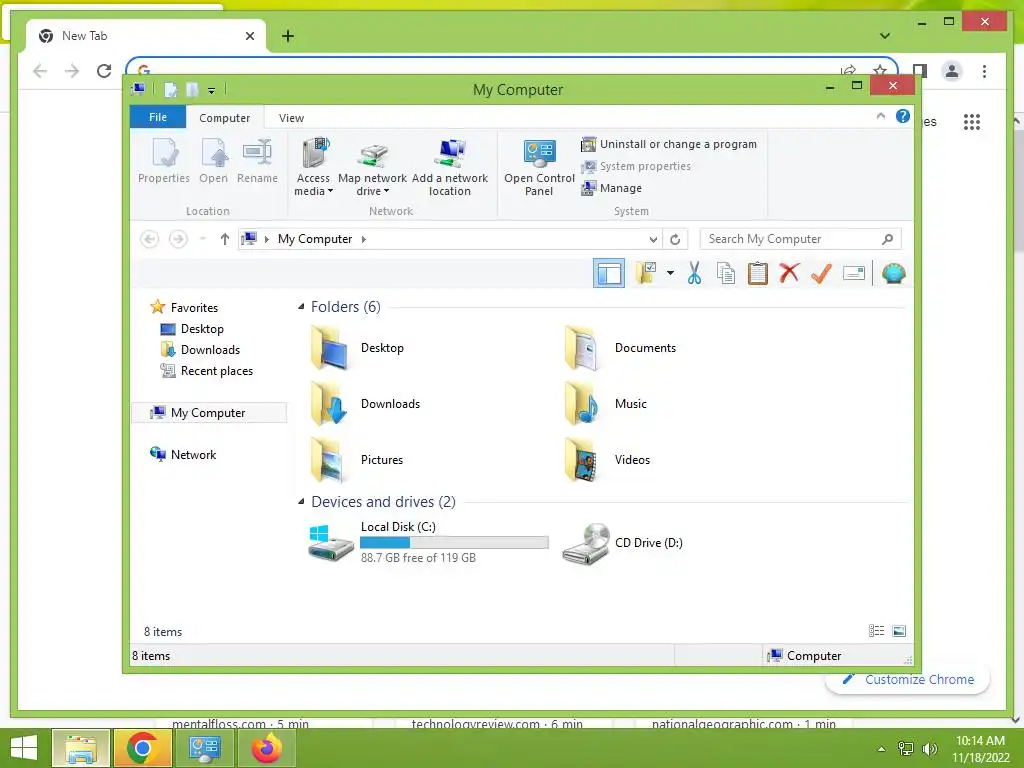Click the Local Disk usage bar
1024x768 pixels.
point(454,542)
